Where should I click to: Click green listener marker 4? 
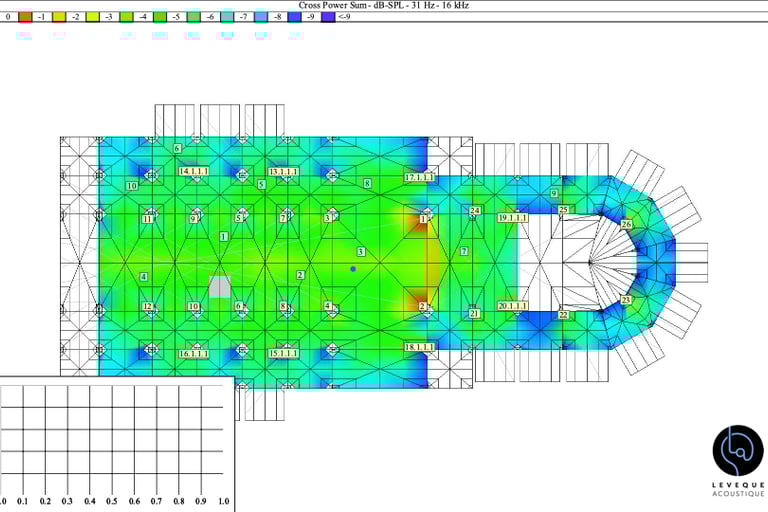tap(144, 277)
